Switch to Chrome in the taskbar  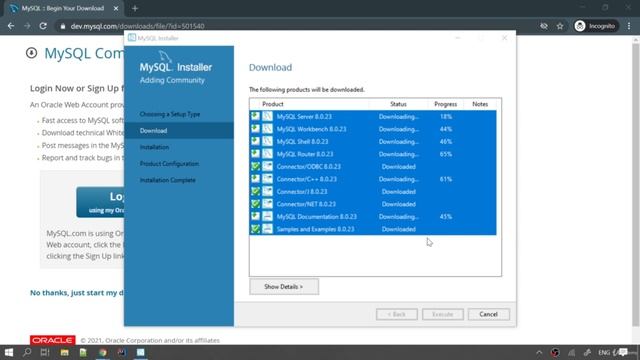point(102,353)
